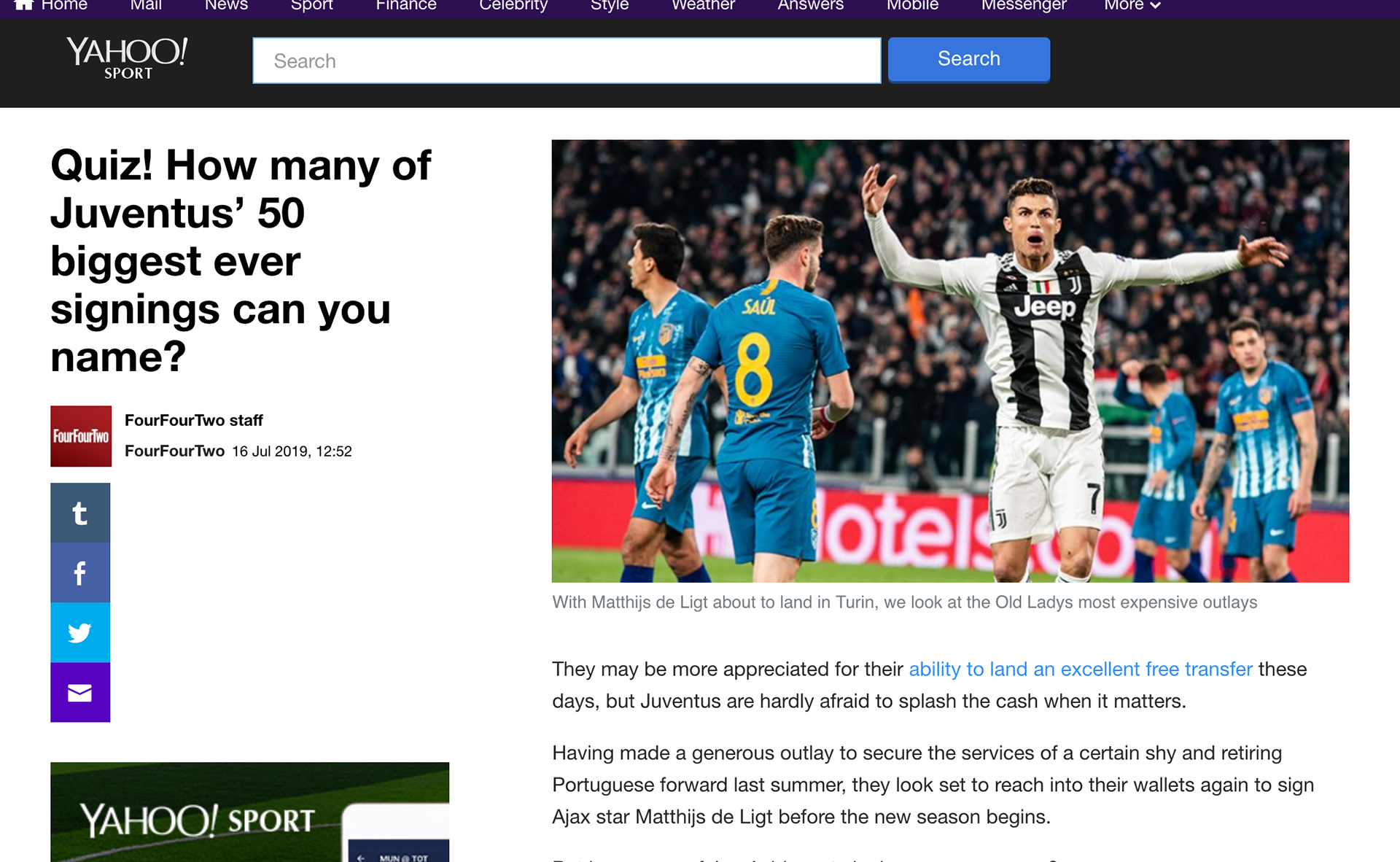Open the Finance menu item
The image size is (1400, 862).
406,5
